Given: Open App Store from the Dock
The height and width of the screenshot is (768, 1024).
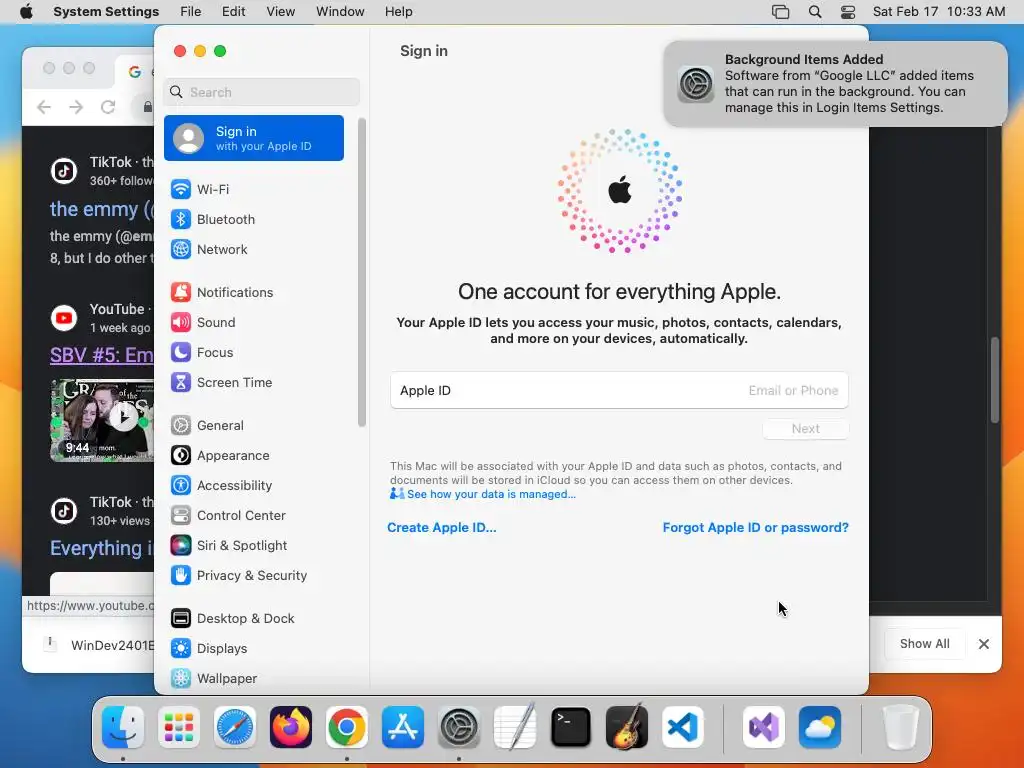Looking at the screenshot, I should click(x=403, y=727).
